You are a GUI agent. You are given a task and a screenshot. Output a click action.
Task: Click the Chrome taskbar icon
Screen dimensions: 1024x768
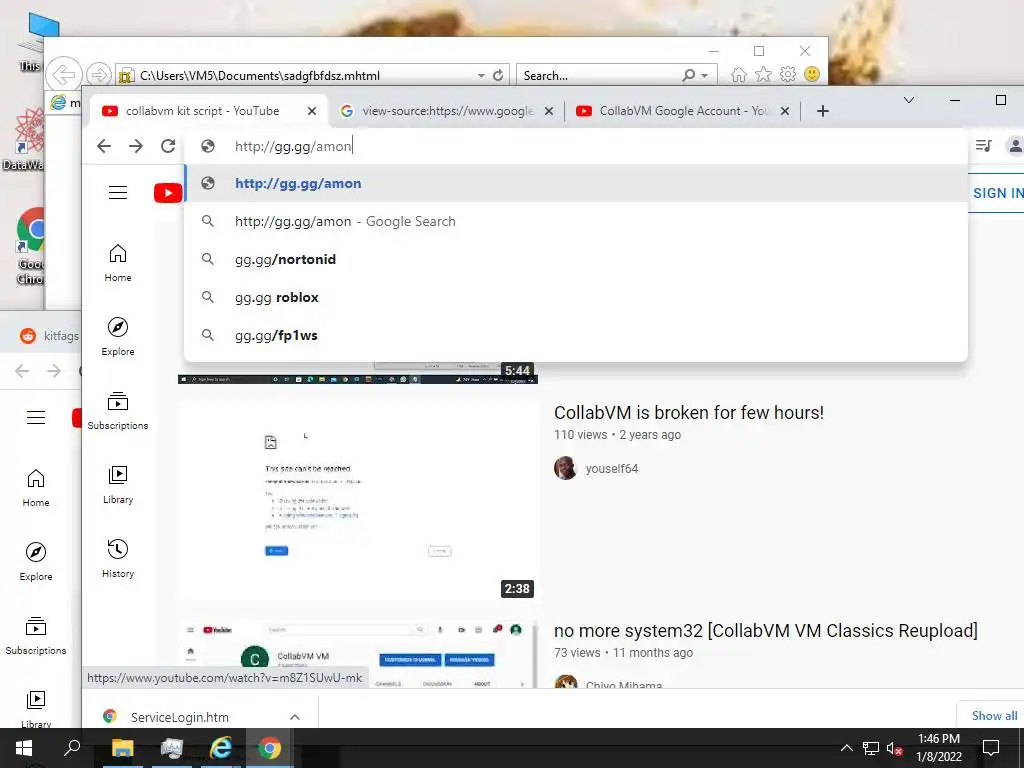click(x=270, y=748)
